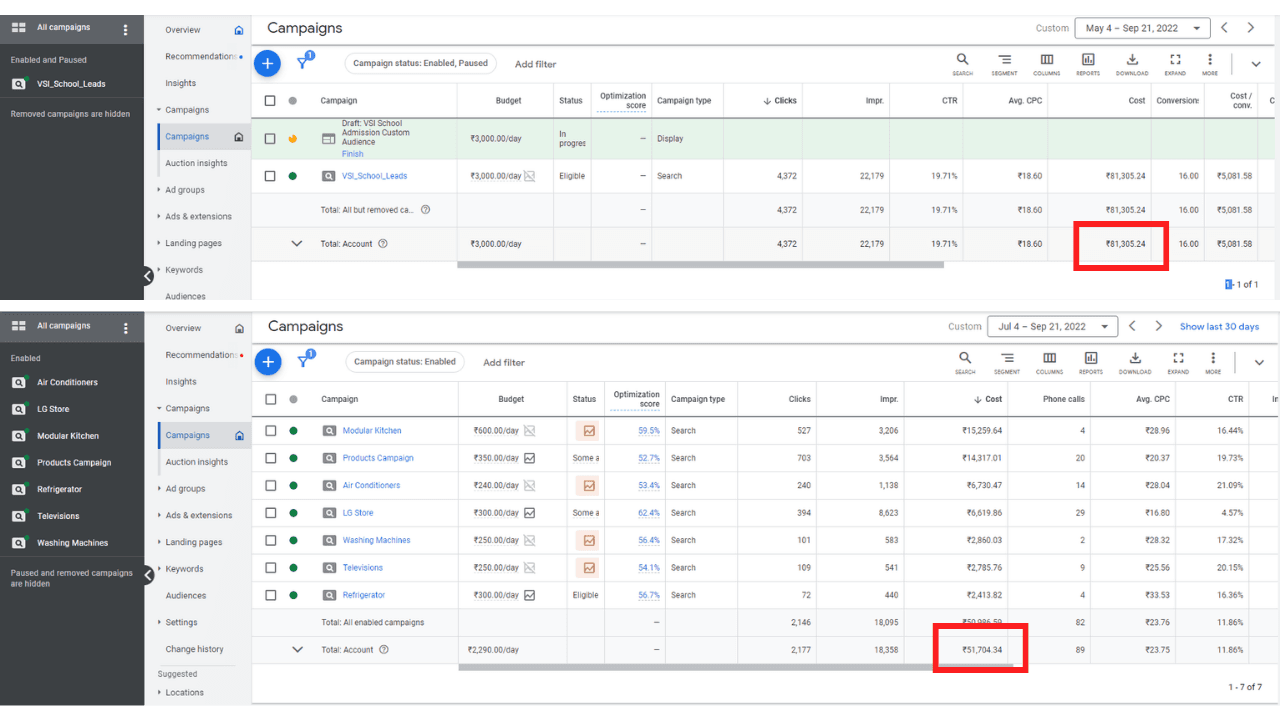The width and height of the screenshot is (1280, 720).
Task: Open More menu in May 4 date view
Action: click(x=1210, y=64)
